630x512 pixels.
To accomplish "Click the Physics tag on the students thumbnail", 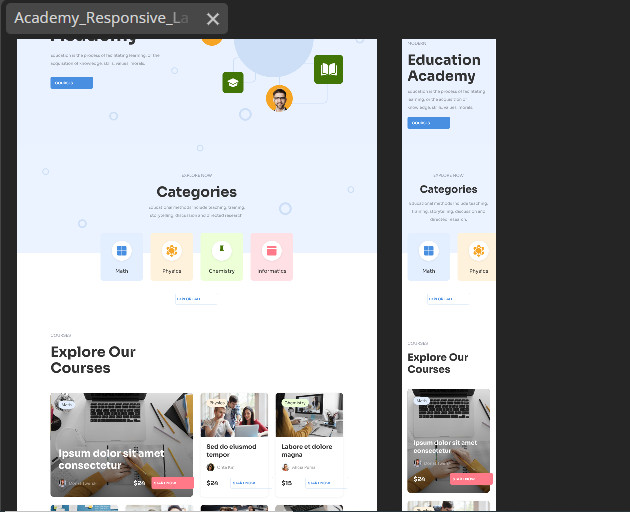I will (x=217, y=403).
